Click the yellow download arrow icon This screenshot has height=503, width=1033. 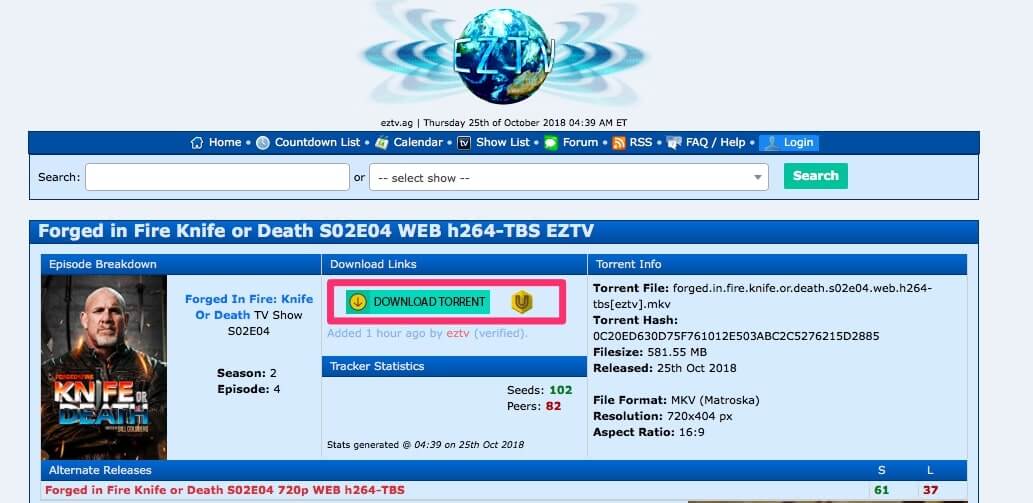357,302
